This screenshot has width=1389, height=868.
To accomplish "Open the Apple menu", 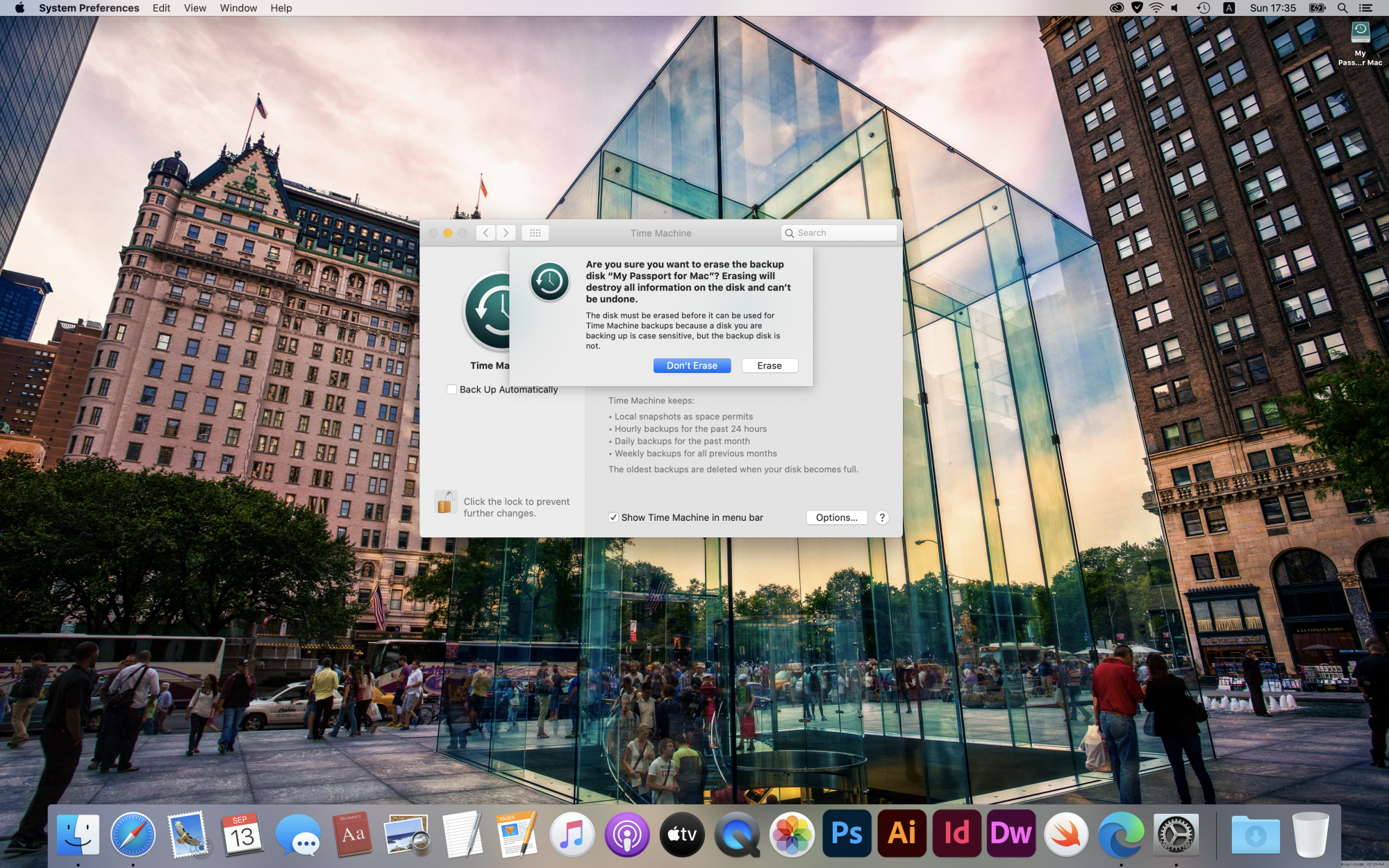I will coord(19,8).
